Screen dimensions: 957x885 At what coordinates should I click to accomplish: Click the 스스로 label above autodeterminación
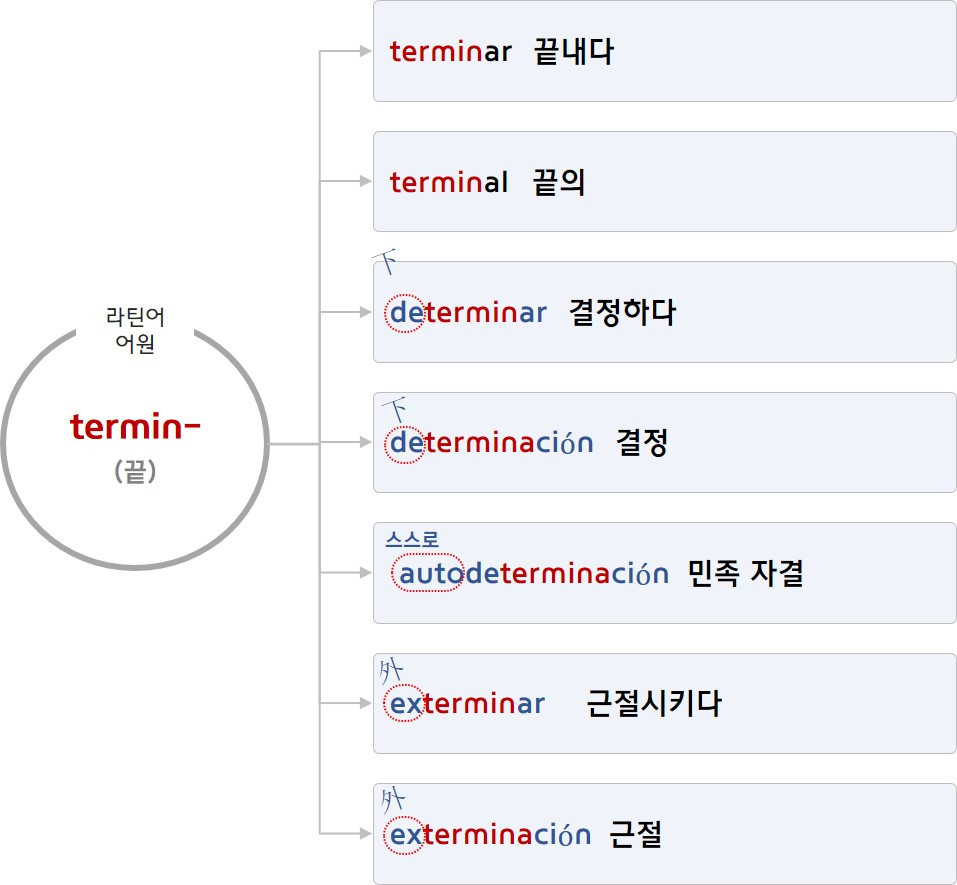click(412, 539)
